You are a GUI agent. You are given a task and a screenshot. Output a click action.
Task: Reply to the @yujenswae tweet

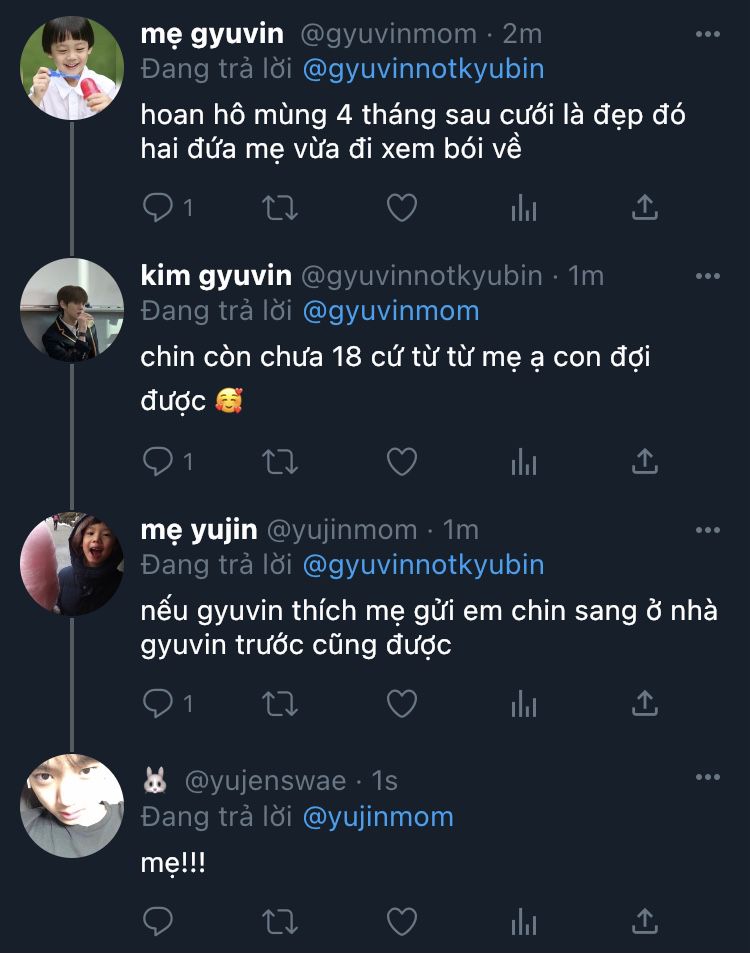tap(158, 920)
